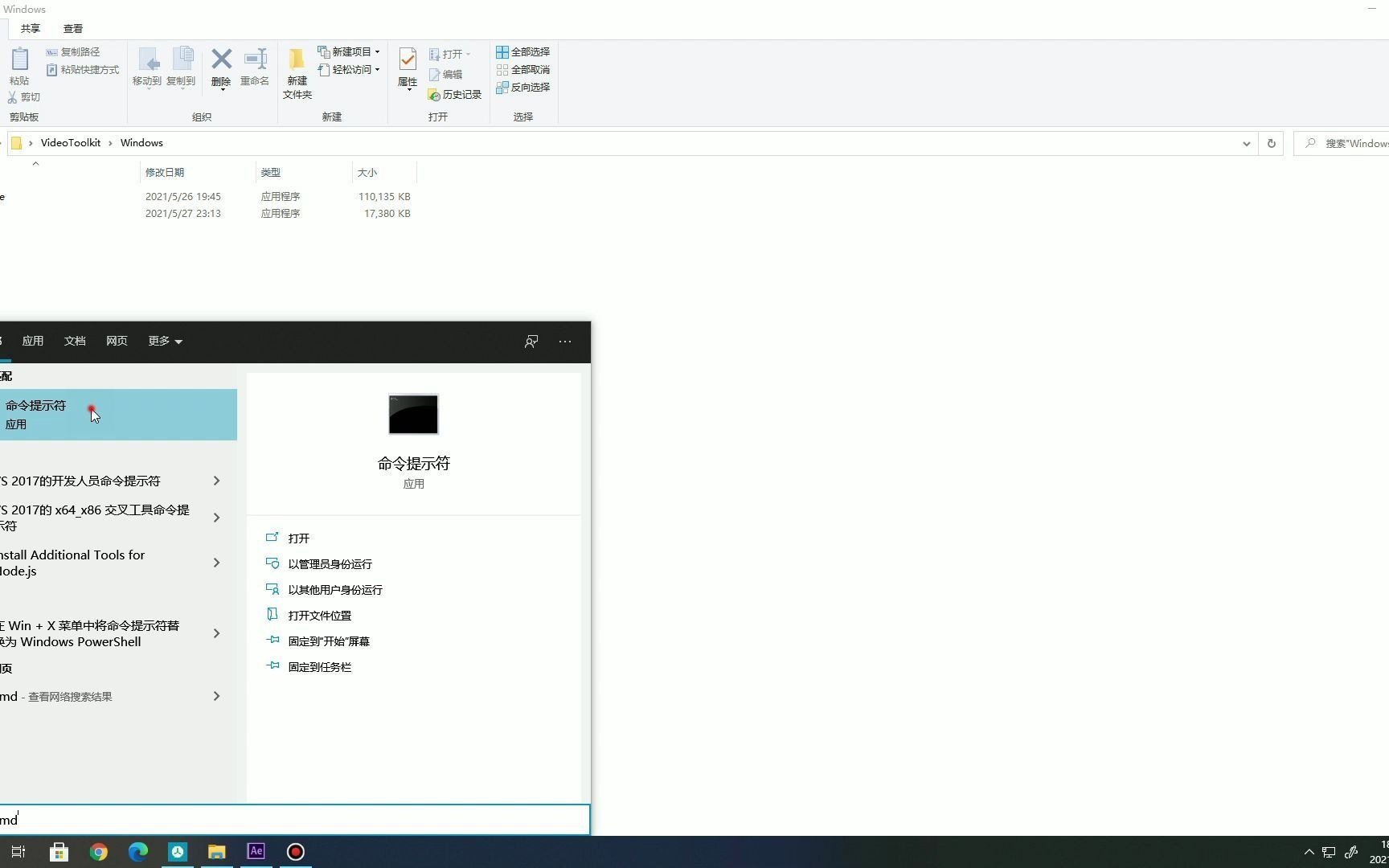The image size is (1389, 868).
Task: Show hidden system tray icons
Action: pyautogui.click(x=1309, y=852)
